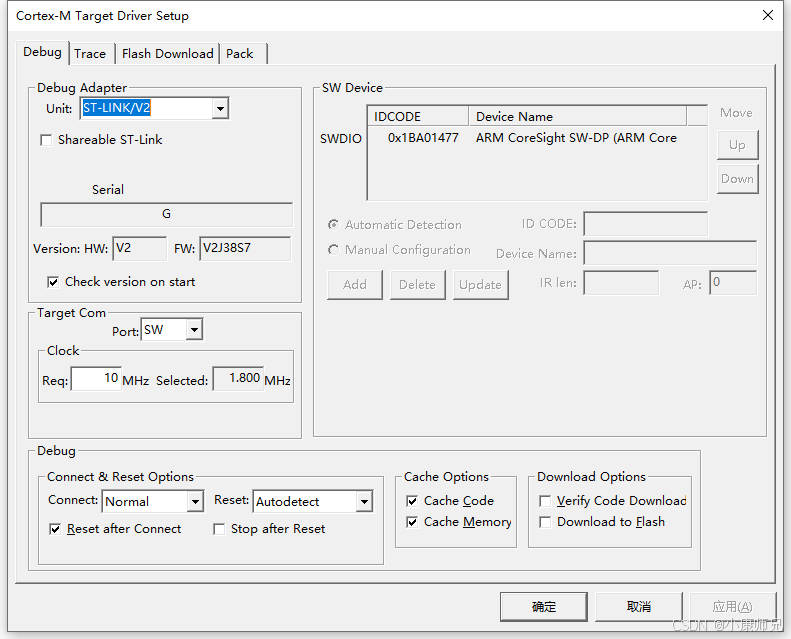
Task: Click the Update device button
Action: coord(480,284)
